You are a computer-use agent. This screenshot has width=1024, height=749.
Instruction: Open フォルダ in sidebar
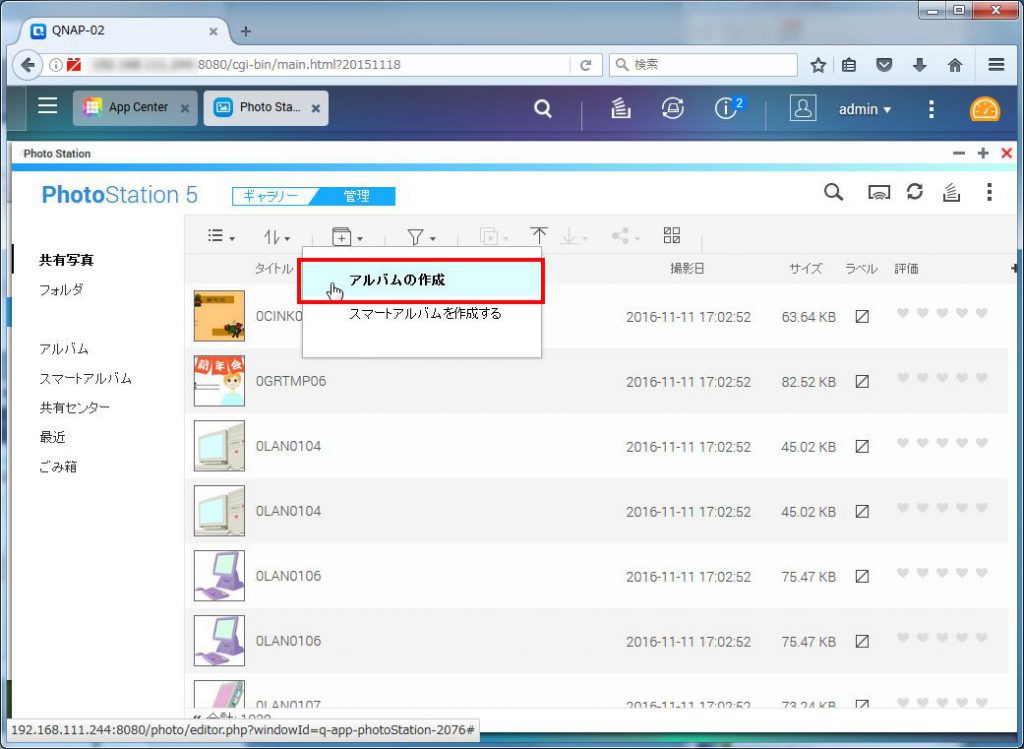[61, 289]
